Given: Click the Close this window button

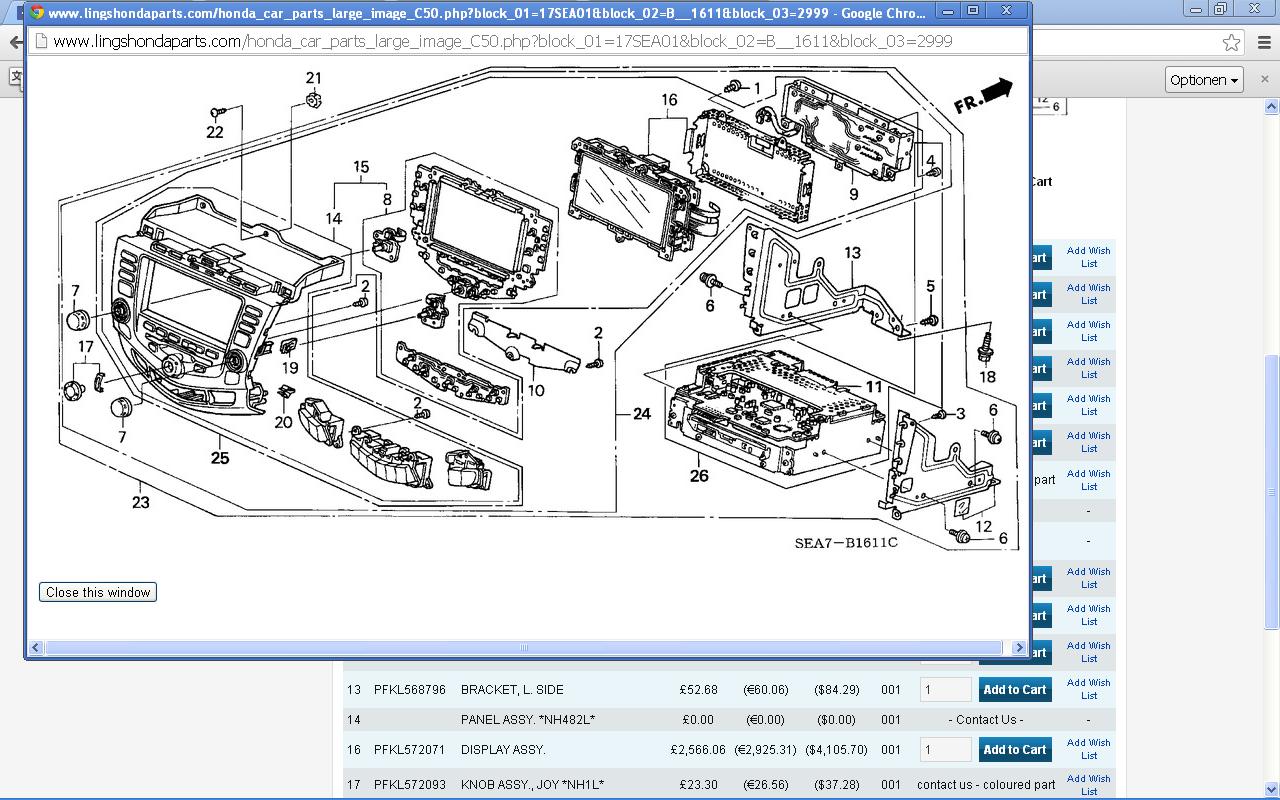Looking at the screenshot, I should 98,592.
